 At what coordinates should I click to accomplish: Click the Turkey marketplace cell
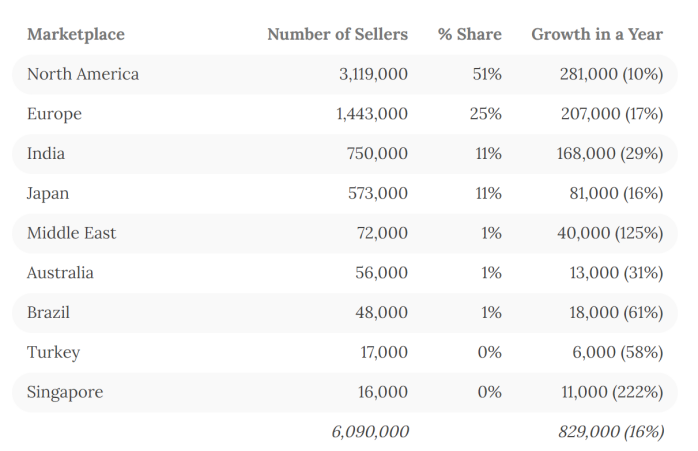pyautogui.click(x=53, y=352)
